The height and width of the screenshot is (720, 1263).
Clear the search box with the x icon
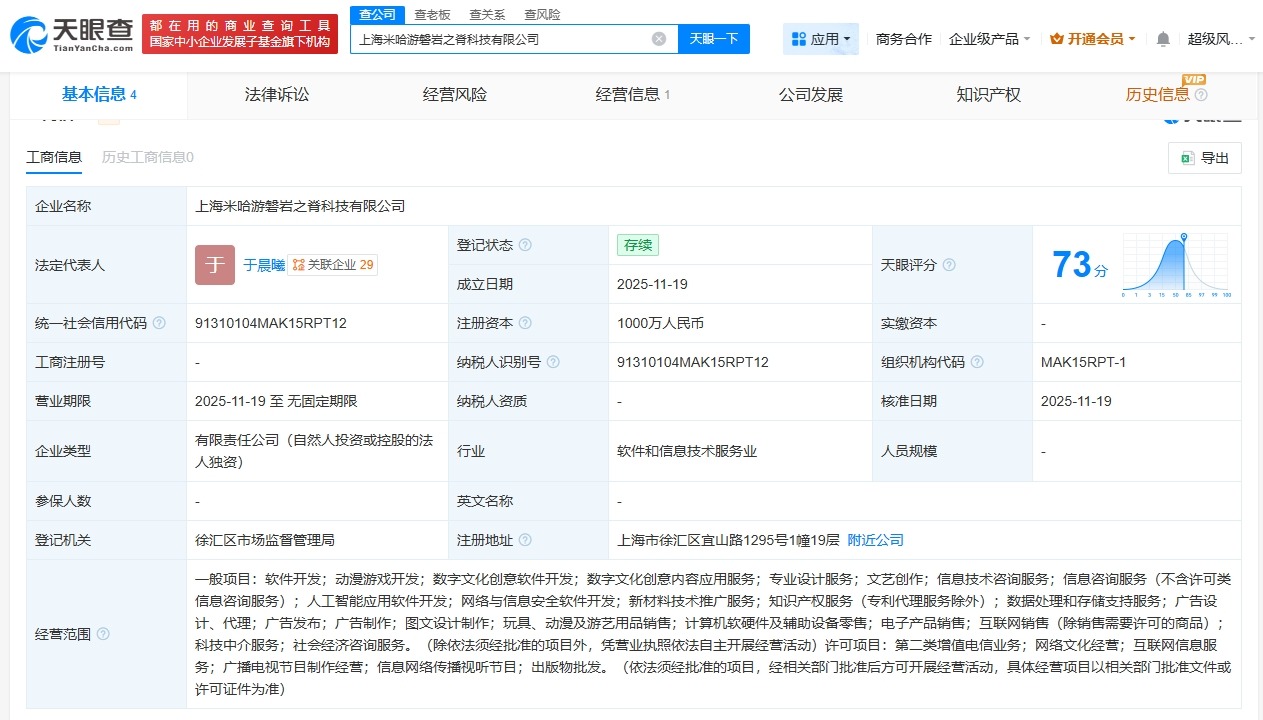coord(658,38)
